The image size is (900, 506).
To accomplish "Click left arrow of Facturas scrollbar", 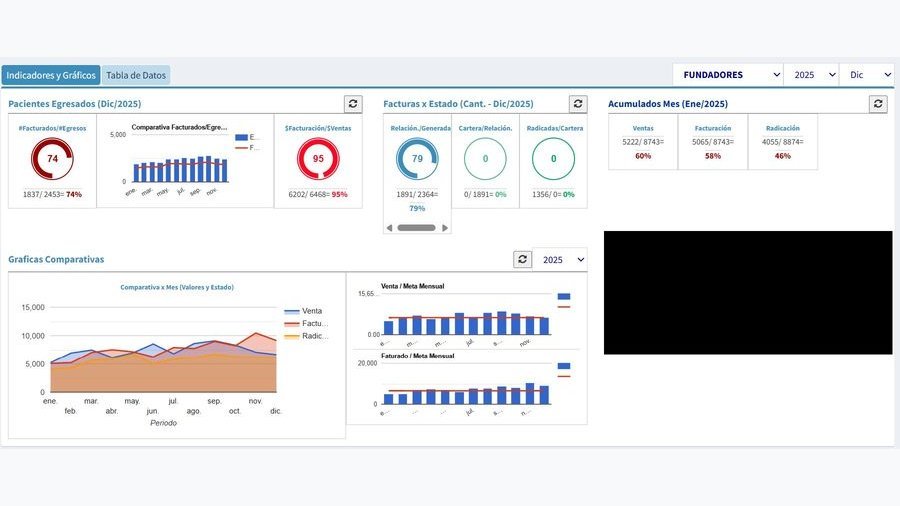I will (x=389, y=228).
